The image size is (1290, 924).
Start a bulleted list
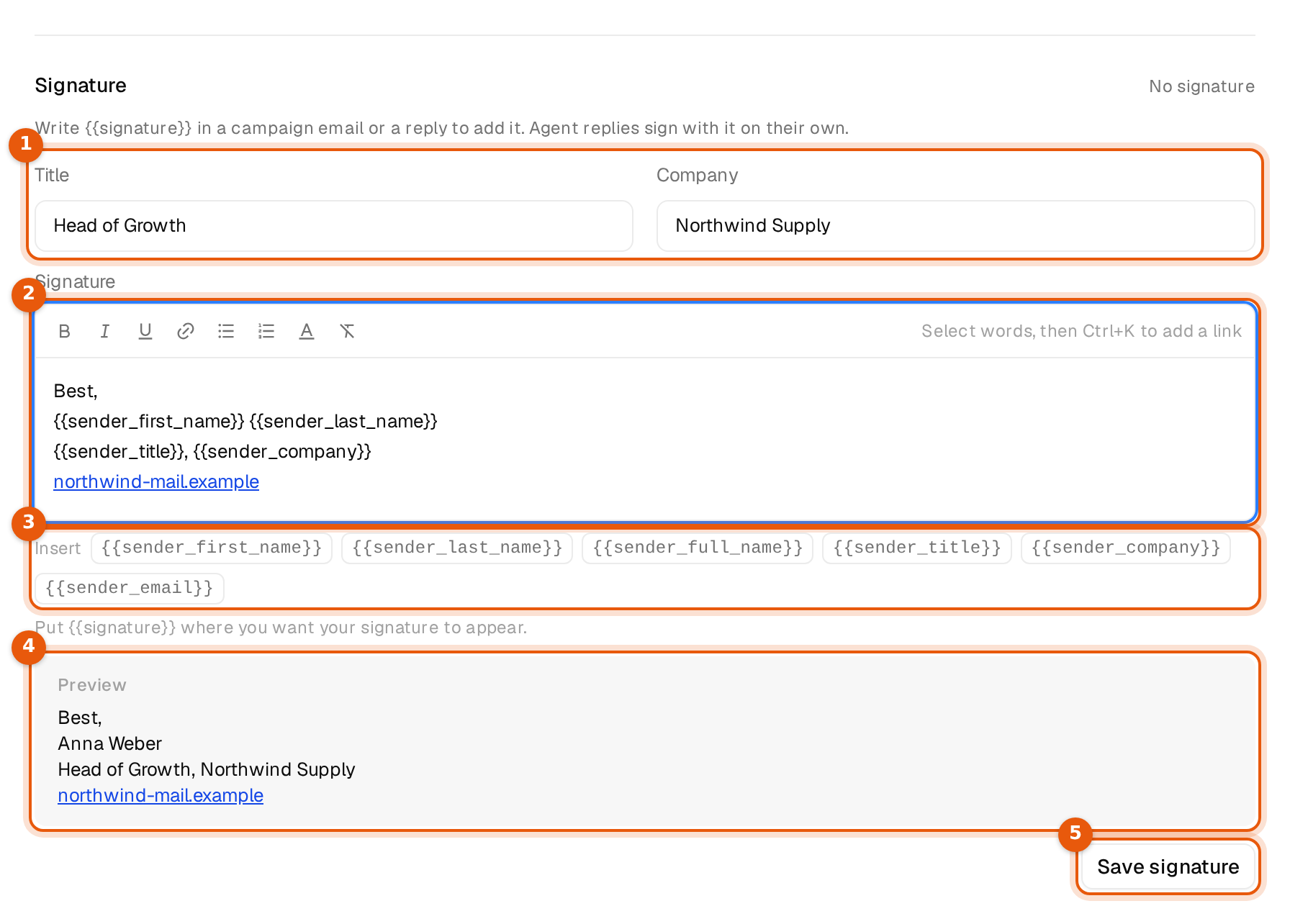pos(226,331)
